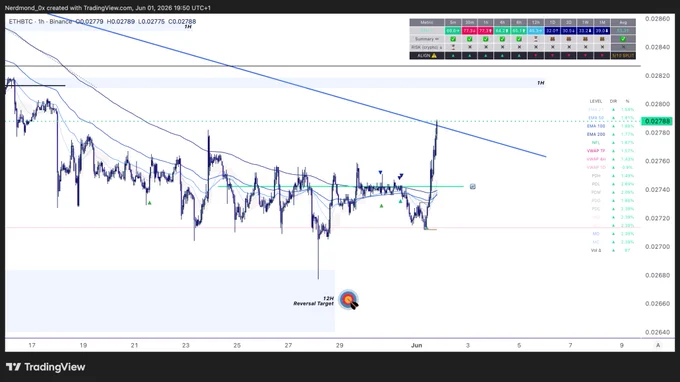Click the ALIGN up arrow under the 5m column

pyautogui.click(x=453, y=56)
